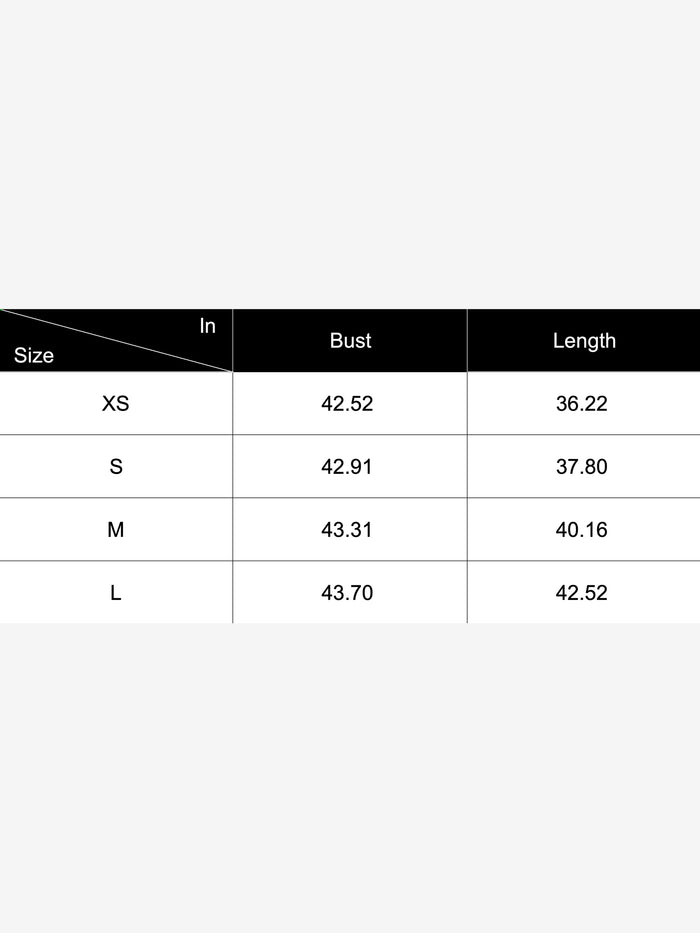Select the L size cell
The height and width of the screenshot is (933, 700).
pos(116,593)
